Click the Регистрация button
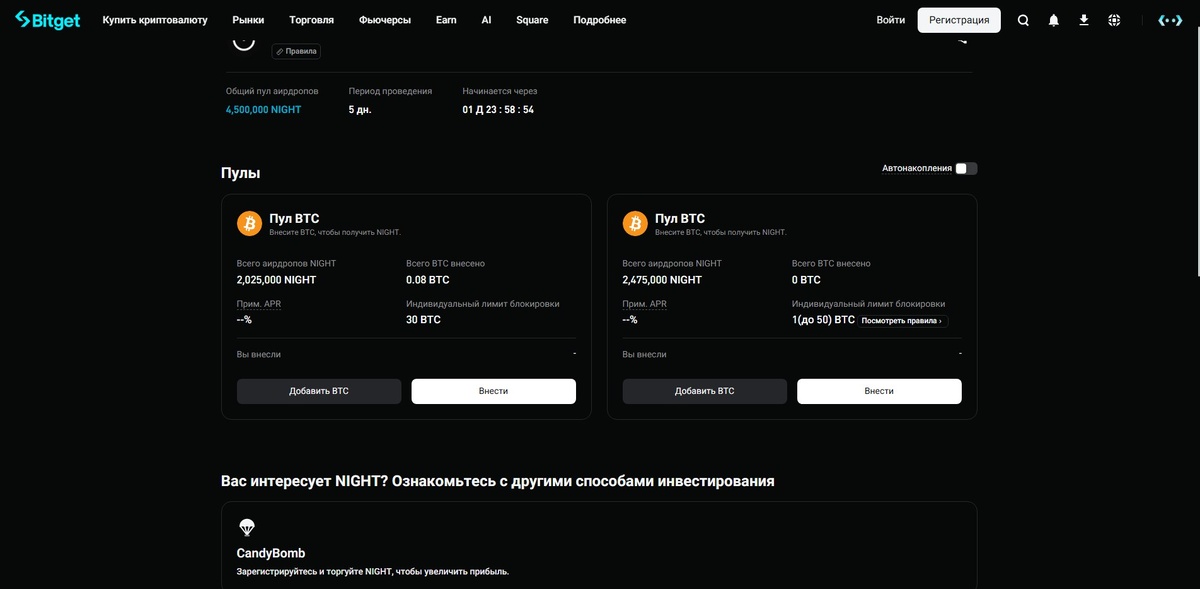Screen dimensions: 1200x589 tap(959, 20)
